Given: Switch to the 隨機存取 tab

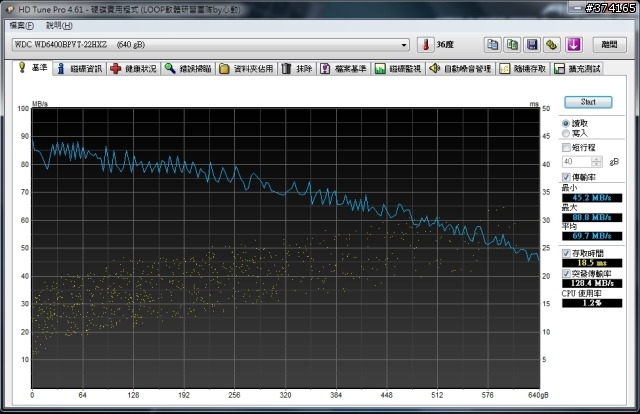Looking at the screenshot, I should (523, 69).
